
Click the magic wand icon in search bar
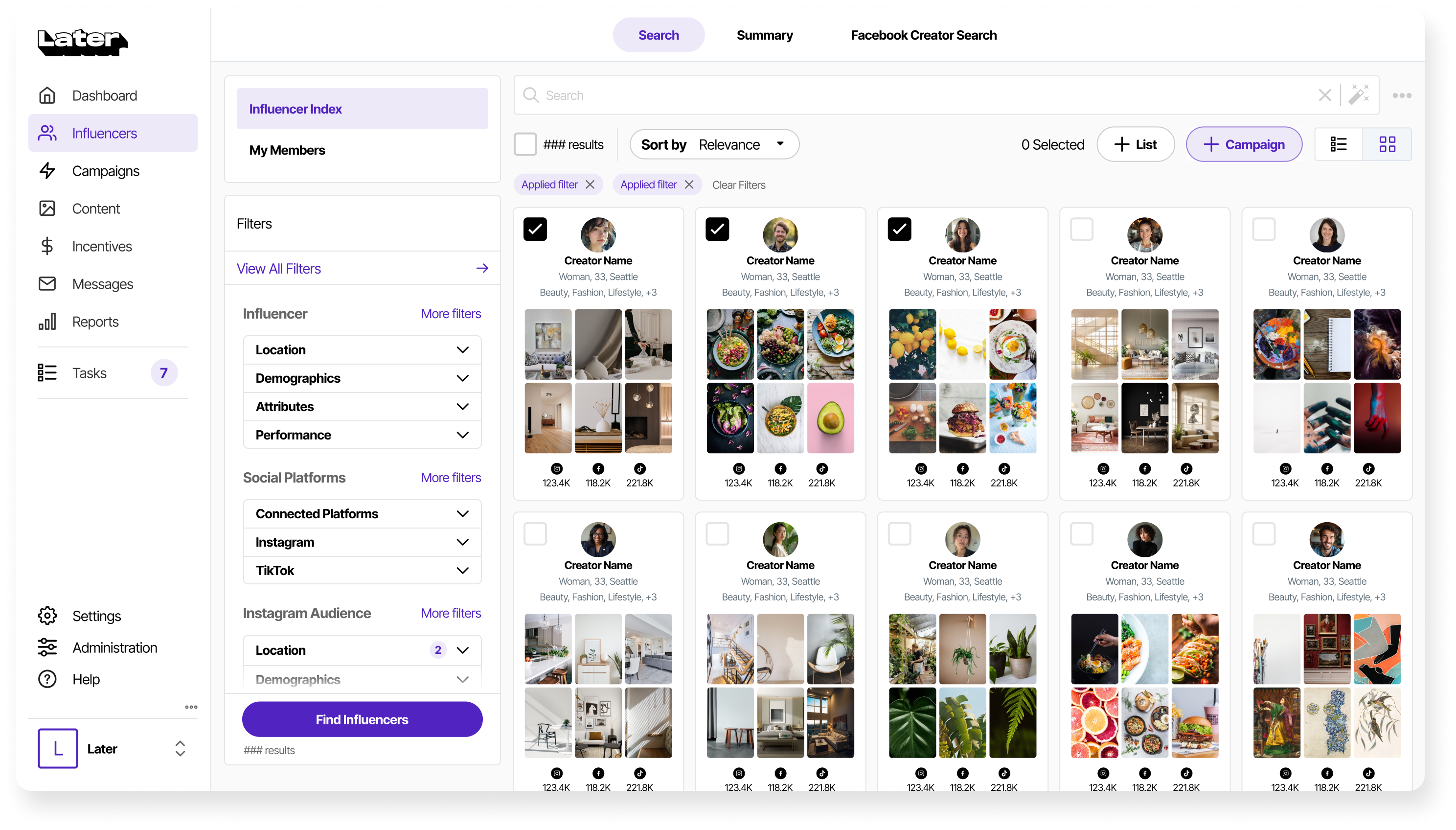[x=1359, y=95]
